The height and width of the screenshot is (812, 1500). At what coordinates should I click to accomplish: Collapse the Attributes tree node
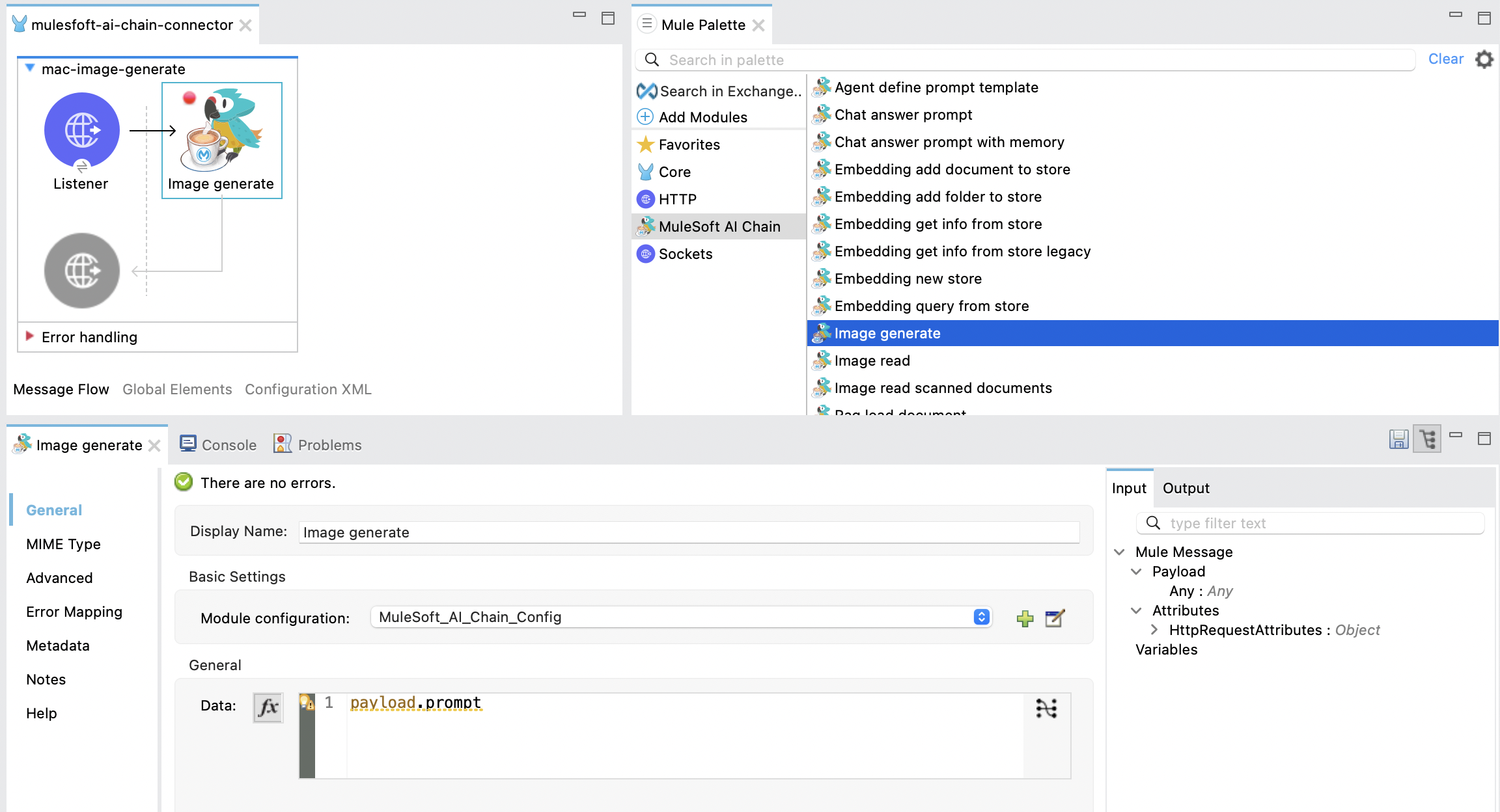pos(1136,610)
